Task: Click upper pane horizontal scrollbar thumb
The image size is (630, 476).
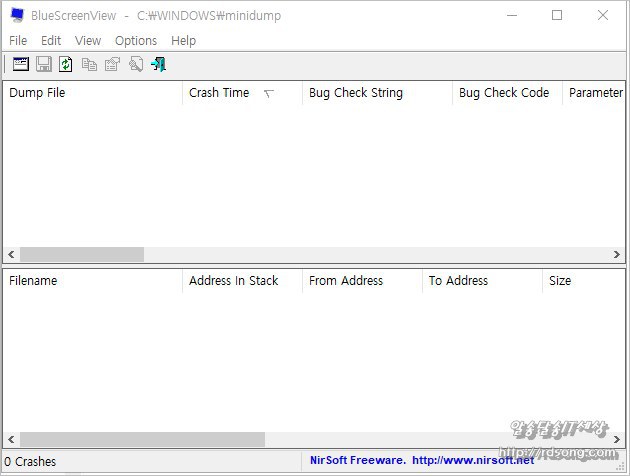Action: (x=81, y=255)
